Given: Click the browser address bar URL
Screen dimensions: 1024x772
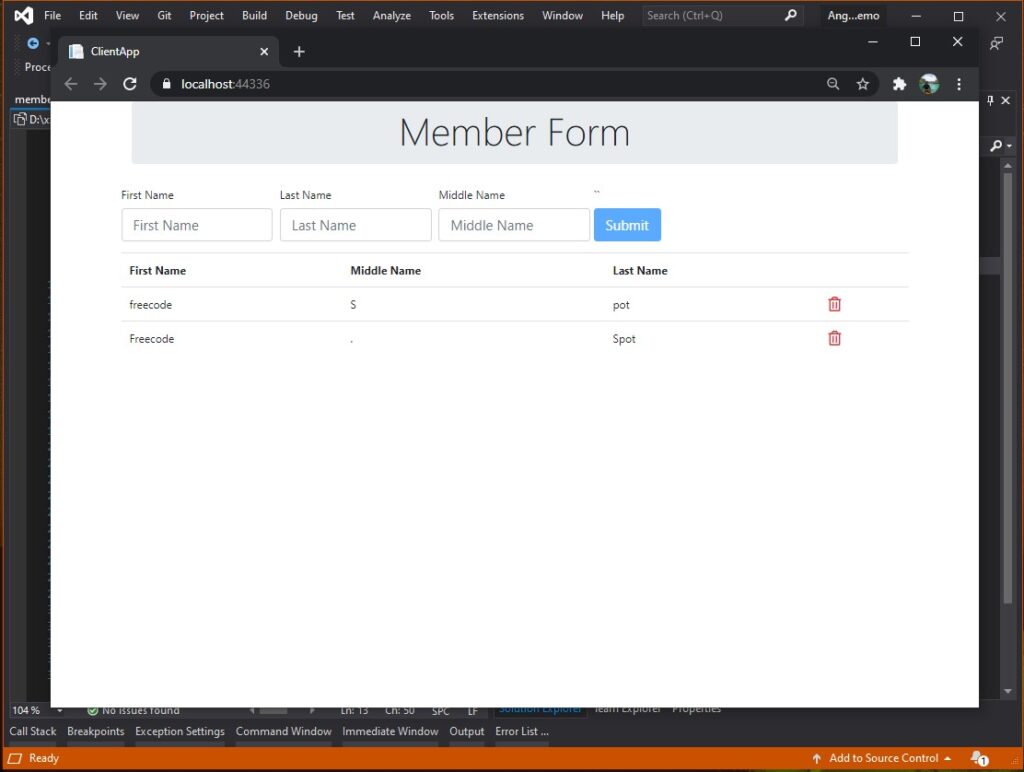Looking at the screenshot, I should [225, 84].
